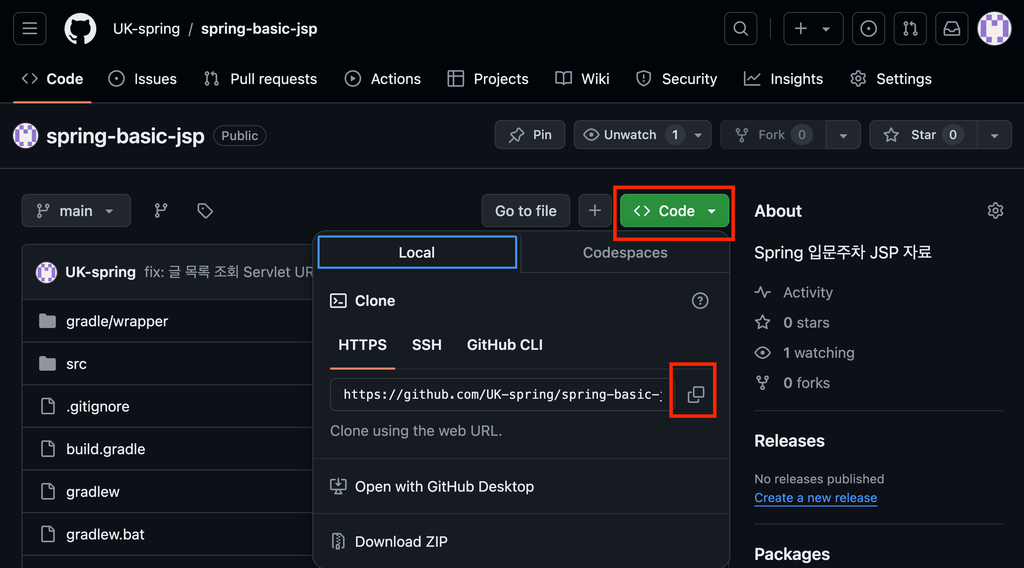Click the Releases heading link

[789, 441]
